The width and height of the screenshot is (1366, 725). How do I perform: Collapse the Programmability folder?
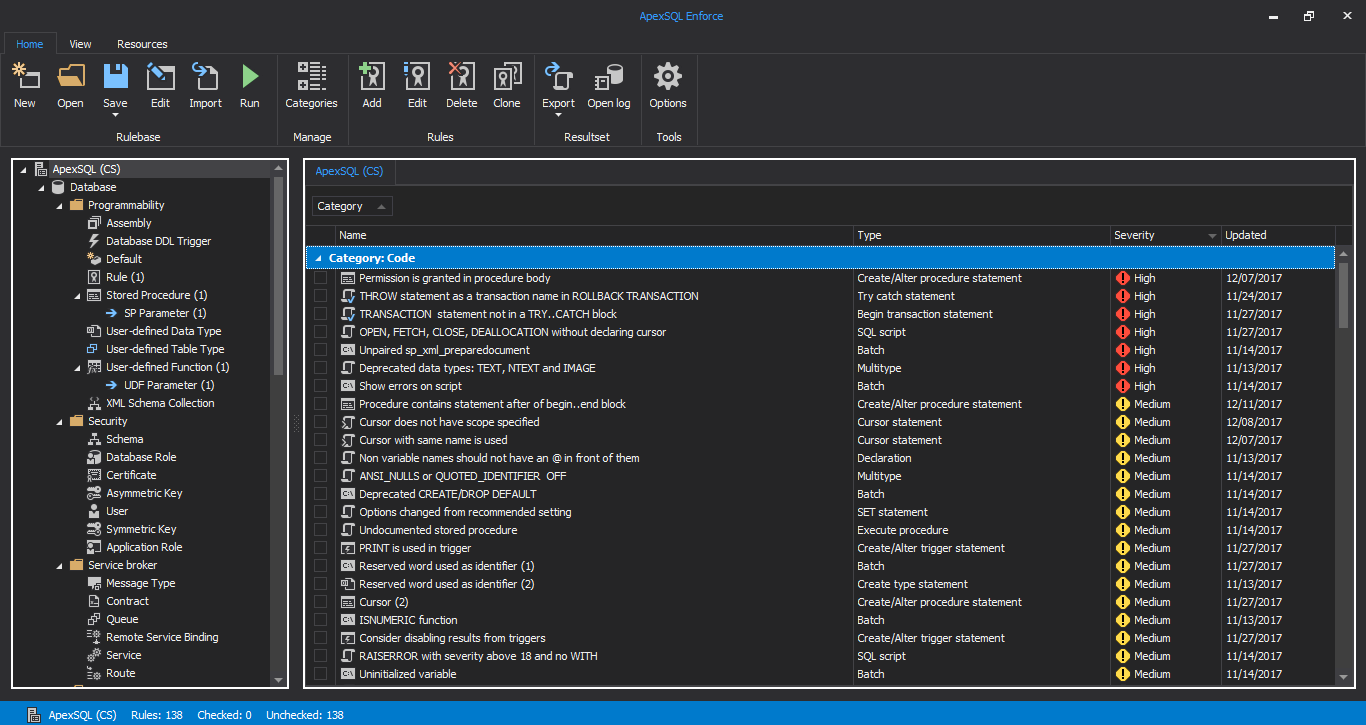tap(60, 206)
